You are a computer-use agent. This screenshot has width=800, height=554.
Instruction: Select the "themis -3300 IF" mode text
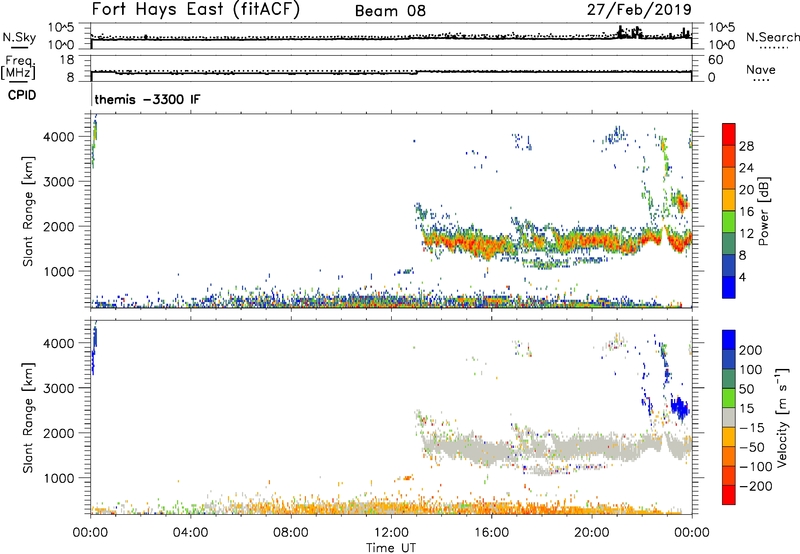tap(147, 99)
